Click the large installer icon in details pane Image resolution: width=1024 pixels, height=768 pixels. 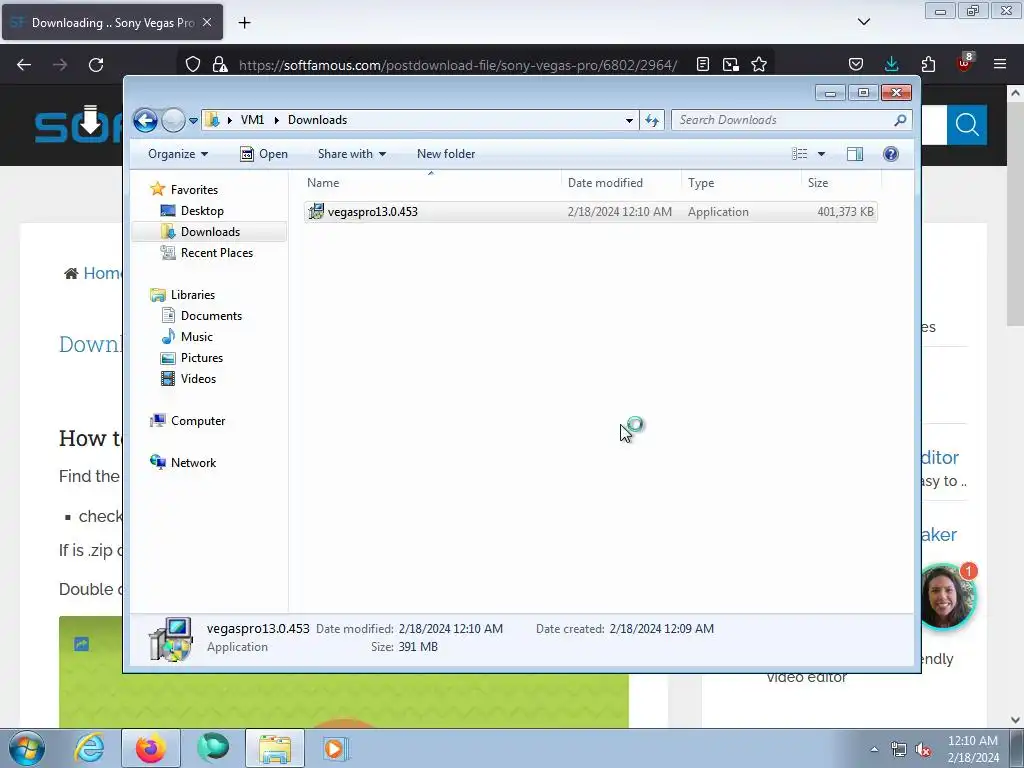171,639
